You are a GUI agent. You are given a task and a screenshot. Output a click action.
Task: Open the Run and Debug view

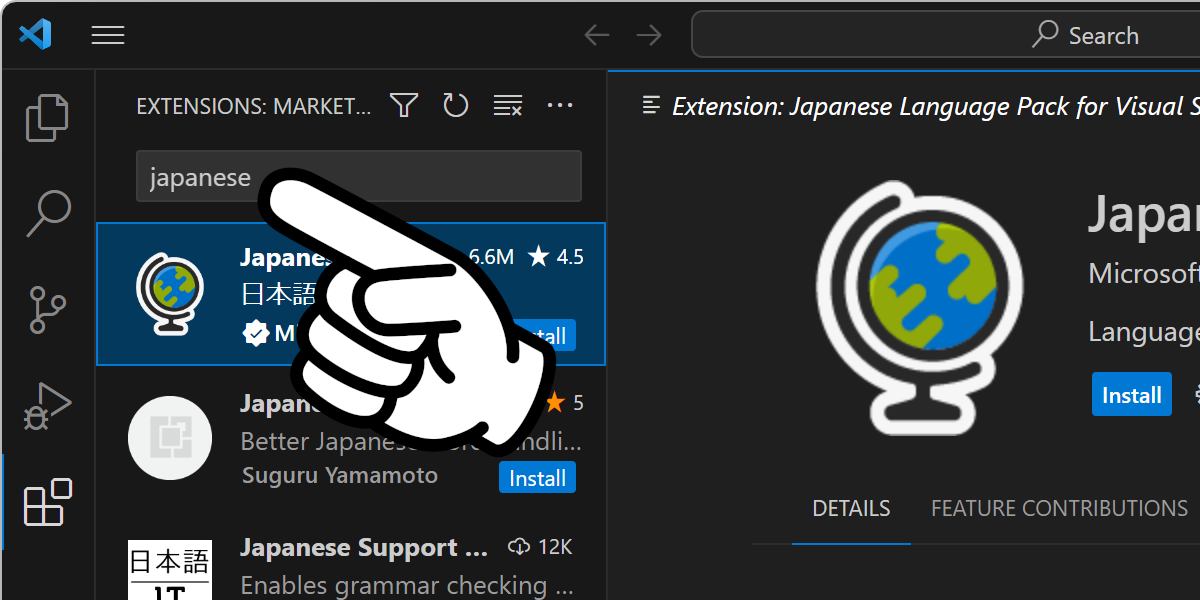(47, 405)
